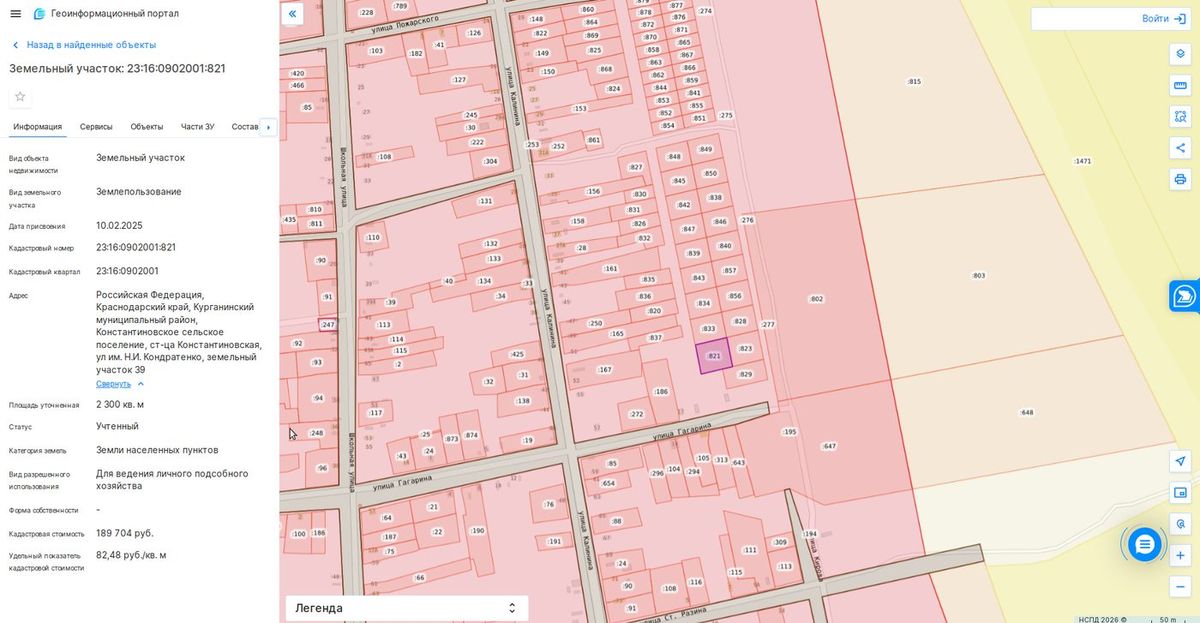Click the date value 10.02.2025

pyautogui.click(x=119, y=226)
